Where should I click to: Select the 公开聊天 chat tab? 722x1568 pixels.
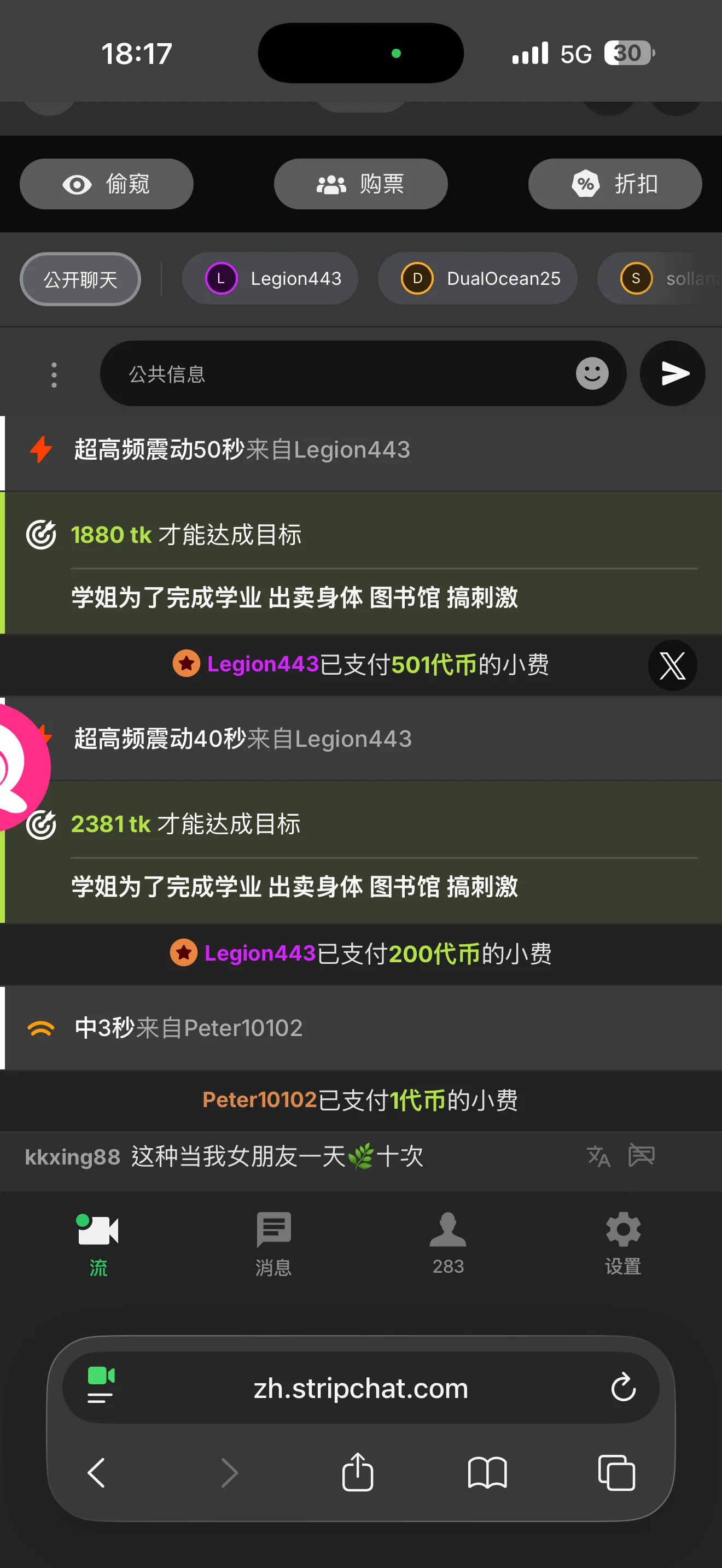(x=80, y=279)
